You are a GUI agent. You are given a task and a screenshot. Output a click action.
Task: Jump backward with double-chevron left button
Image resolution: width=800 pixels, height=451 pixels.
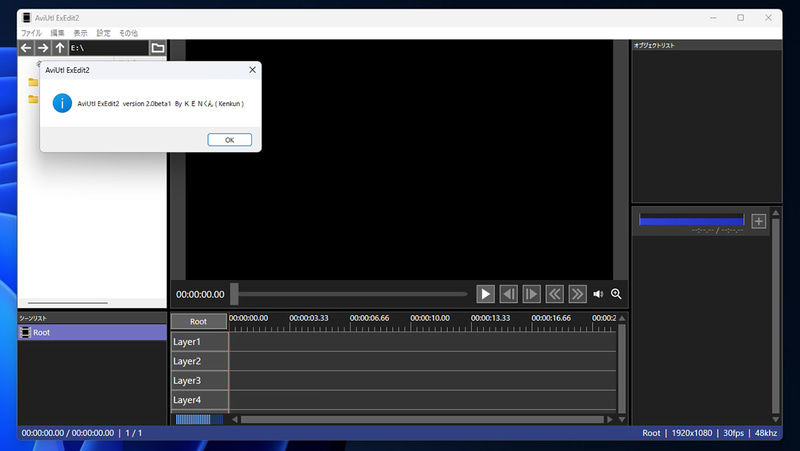click(x=554, y=294)
